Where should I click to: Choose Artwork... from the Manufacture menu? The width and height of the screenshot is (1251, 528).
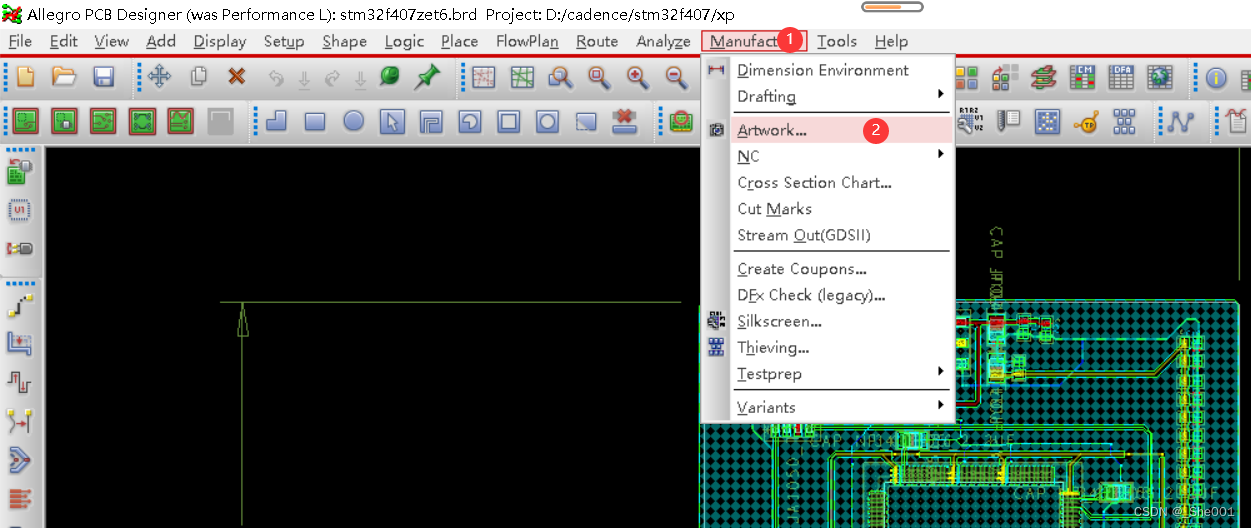point(772,130)
